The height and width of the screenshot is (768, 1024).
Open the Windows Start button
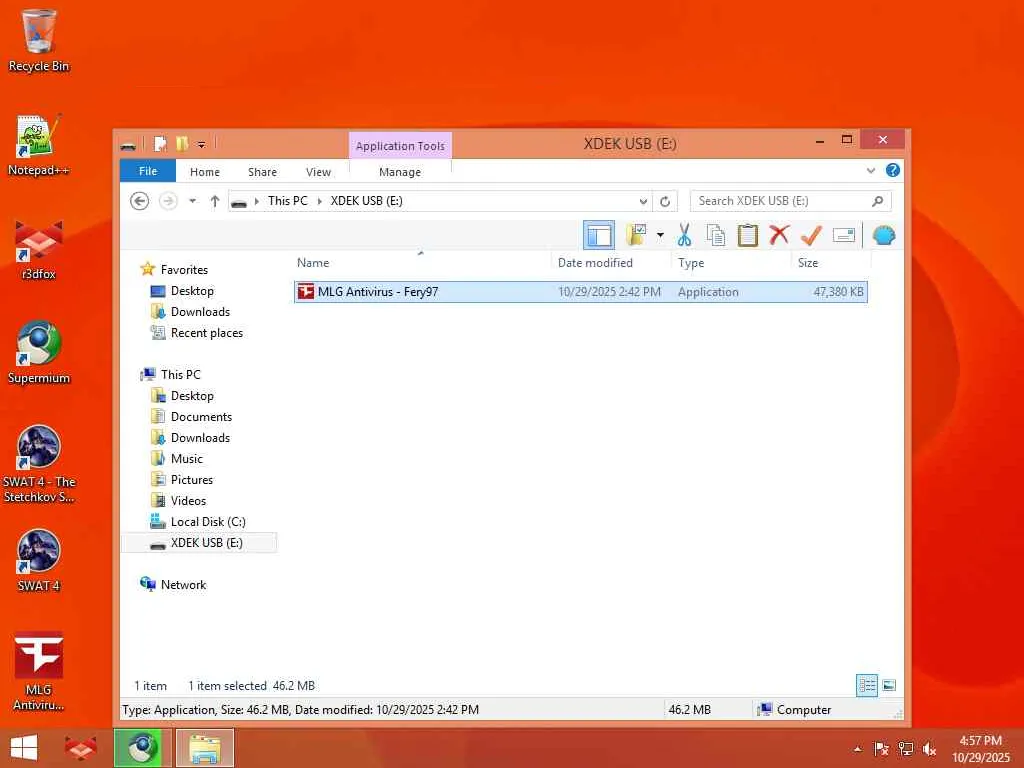coord(24,748)
